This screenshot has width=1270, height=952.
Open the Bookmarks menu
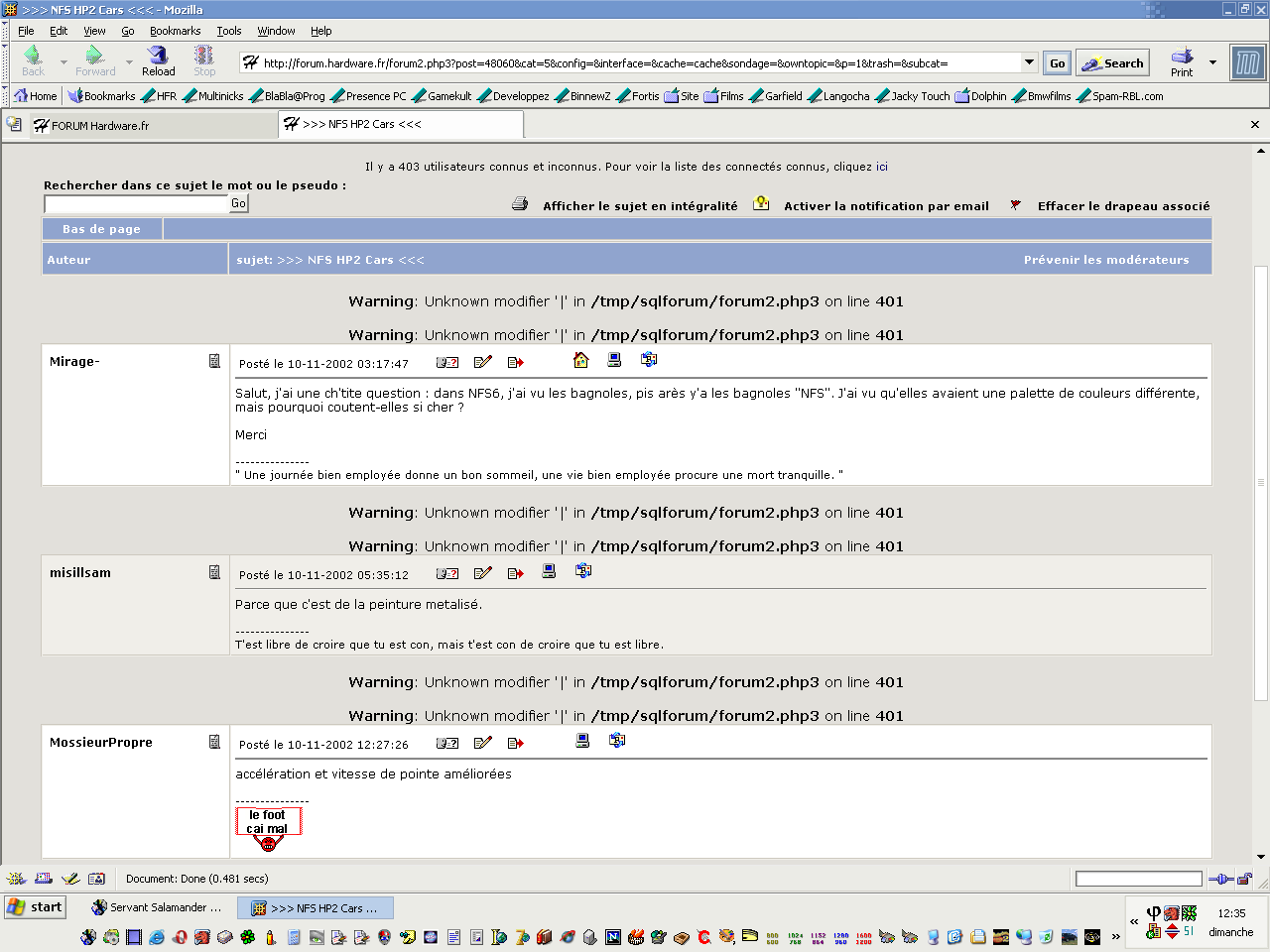click(x=175, y=31)
